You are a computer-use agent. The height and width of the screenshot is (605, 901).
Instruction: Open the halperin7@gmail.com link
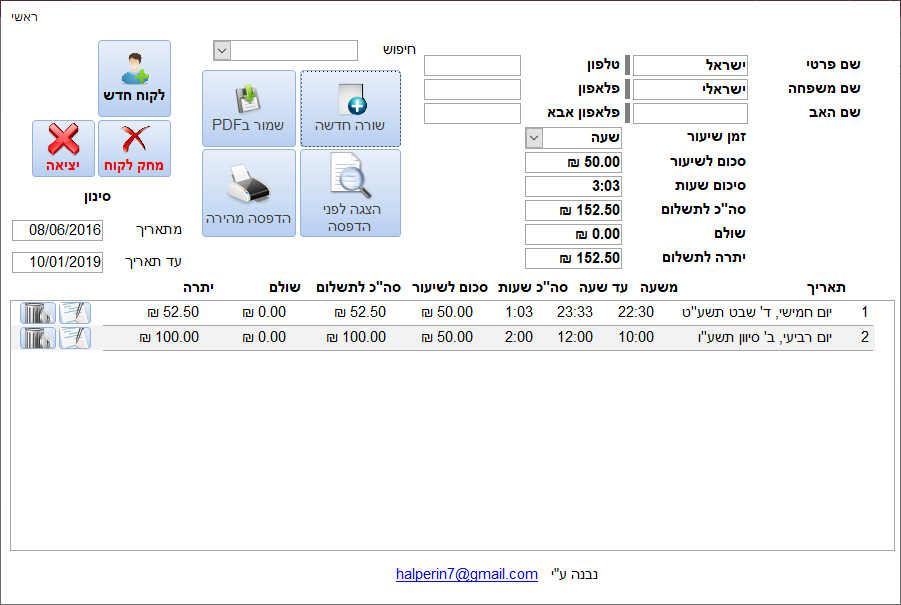[x=467, y=574]
